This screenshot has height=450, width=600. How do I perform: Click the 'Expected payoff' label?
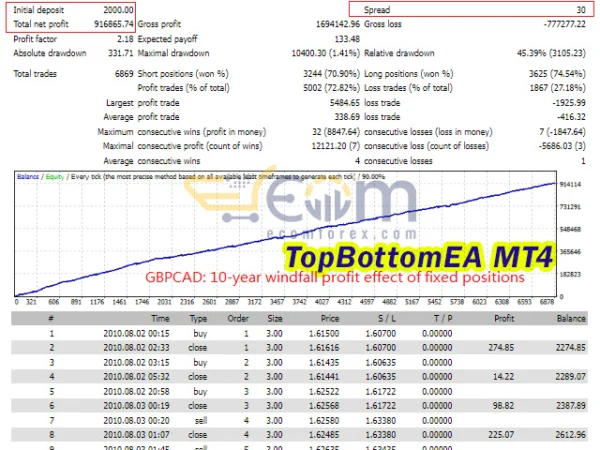167,39
